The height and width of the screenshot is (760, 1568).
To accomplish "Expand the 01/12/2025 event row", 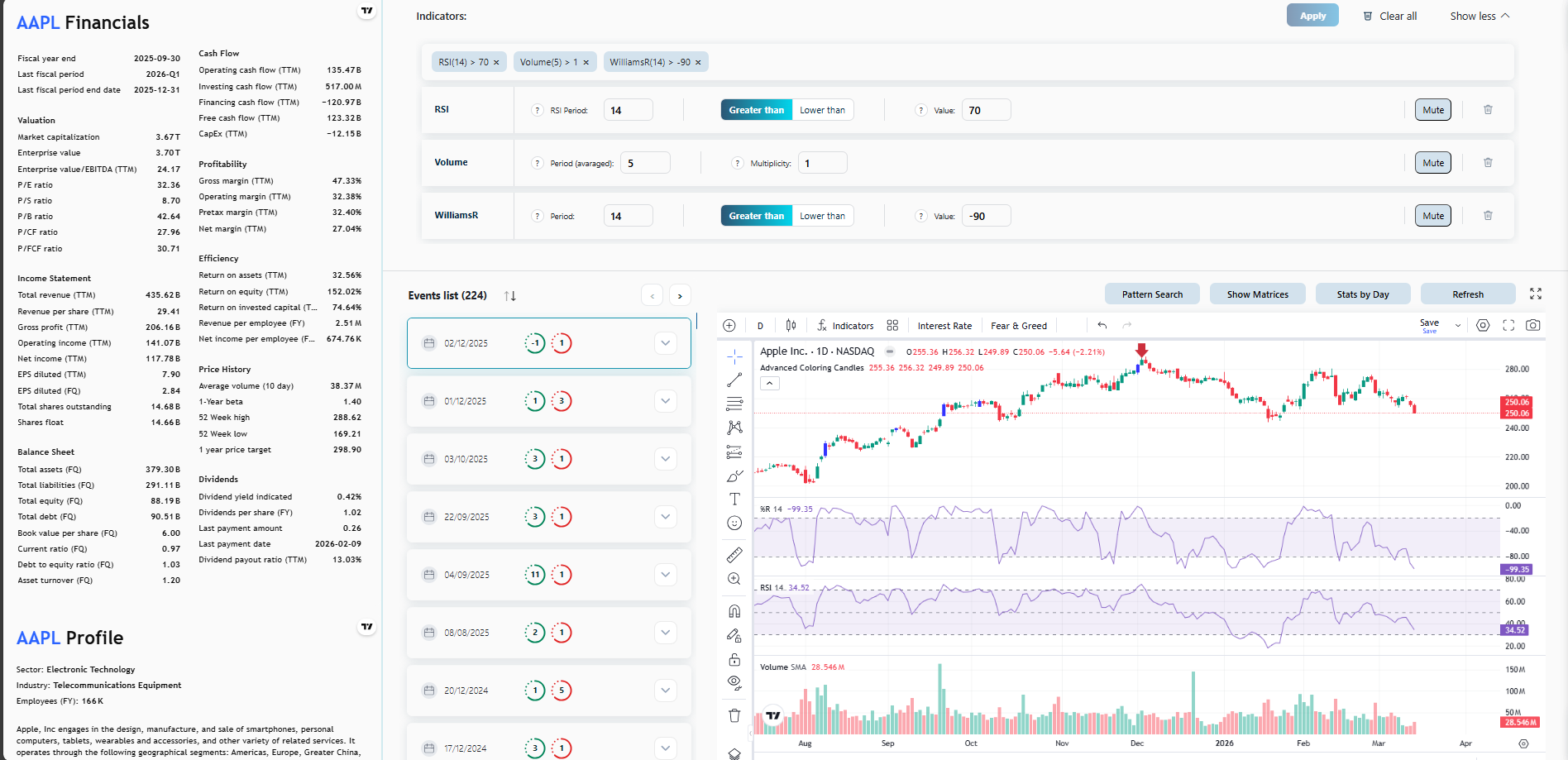I will coord(666,401).
